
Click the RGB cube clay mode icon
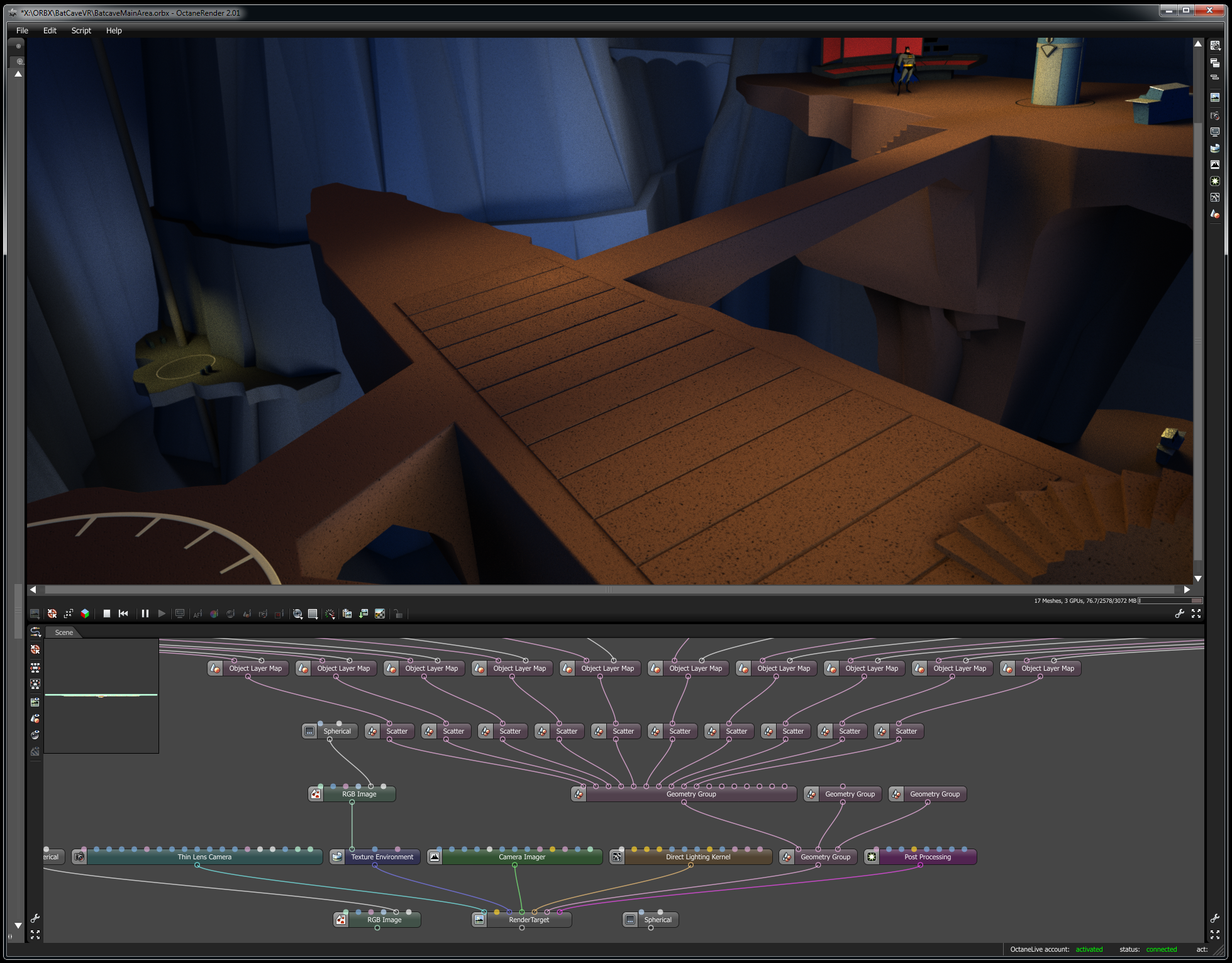click(x=85, y=614)
